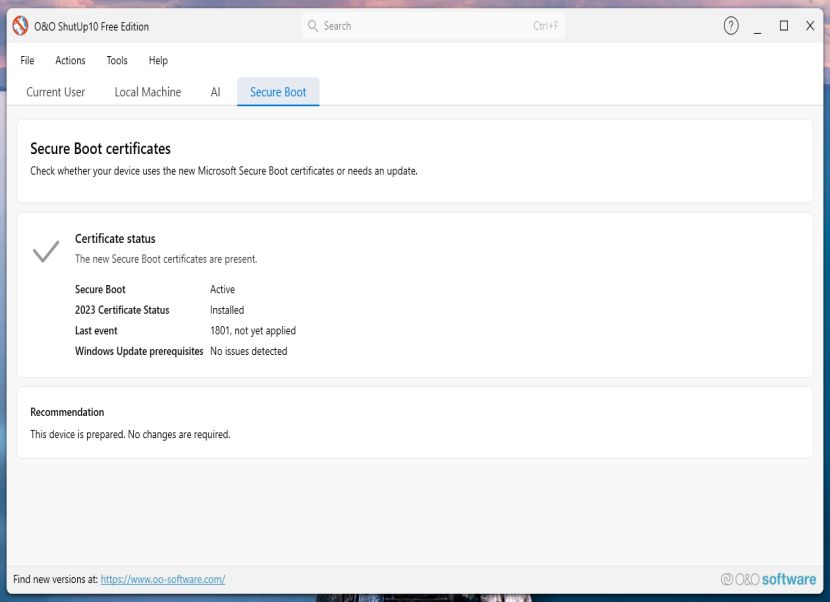Viewport: 830px width, 602px height.
Task: Switch to the Local Machine tab
Action: pyautogui.click(x=148, y=92)
